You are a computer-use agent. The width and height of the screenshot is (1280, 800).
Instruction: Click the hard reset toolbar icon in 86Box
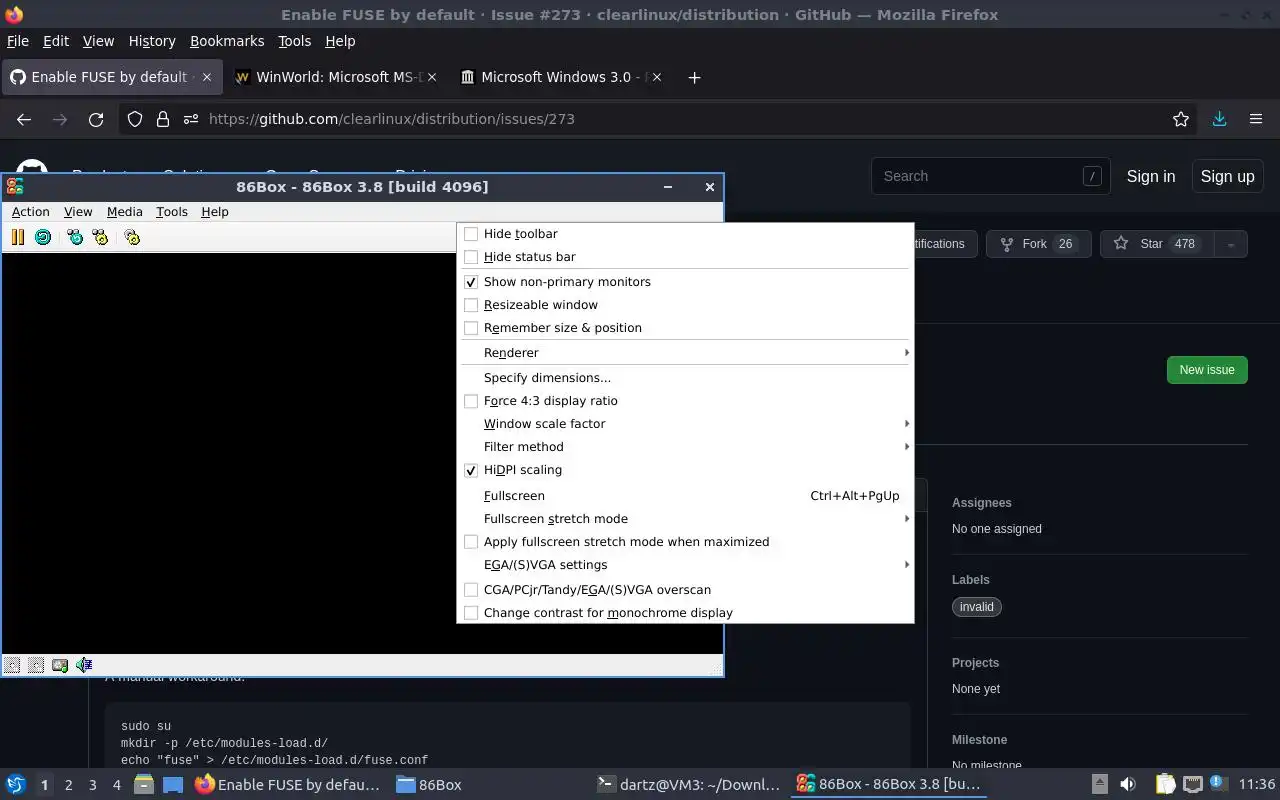point(43,237)
